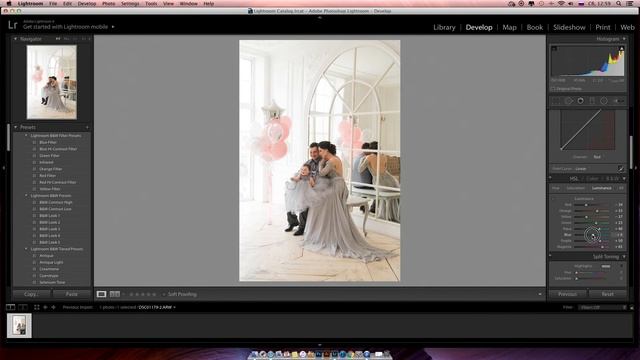This screenshot has width=640, height=360.
Task: Select the Hue tab in HSL
Action: [556, 188]
